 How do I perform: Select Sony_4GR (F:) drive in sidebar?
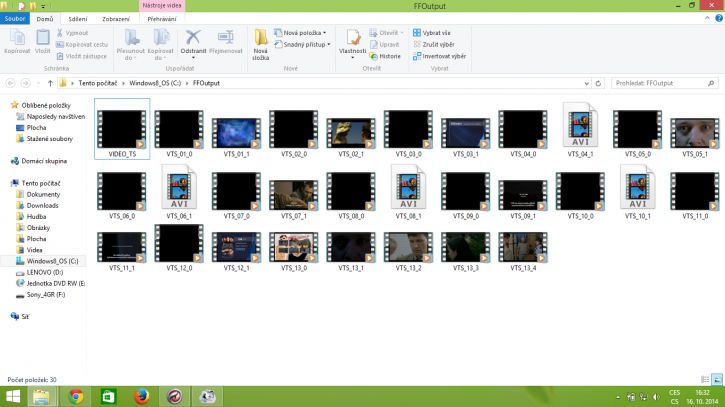45,295
